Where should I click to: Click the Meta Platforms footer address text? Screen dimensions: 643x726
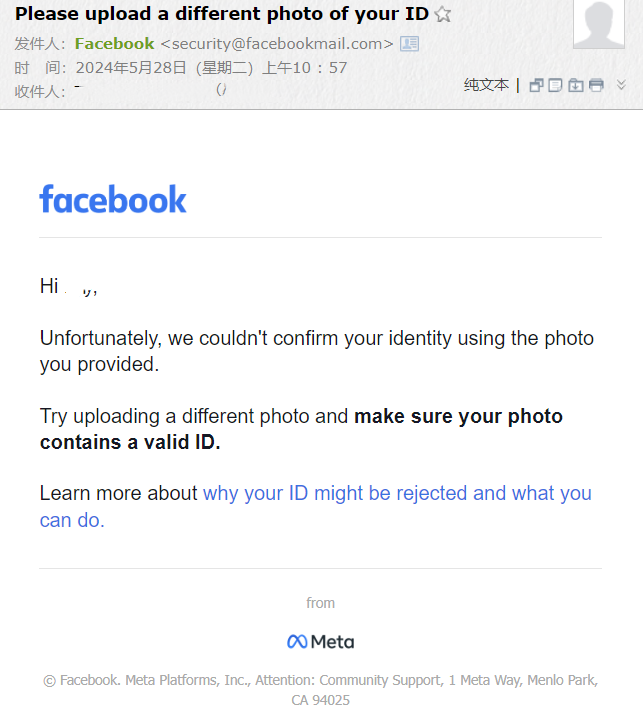click(x=320, y=690)
